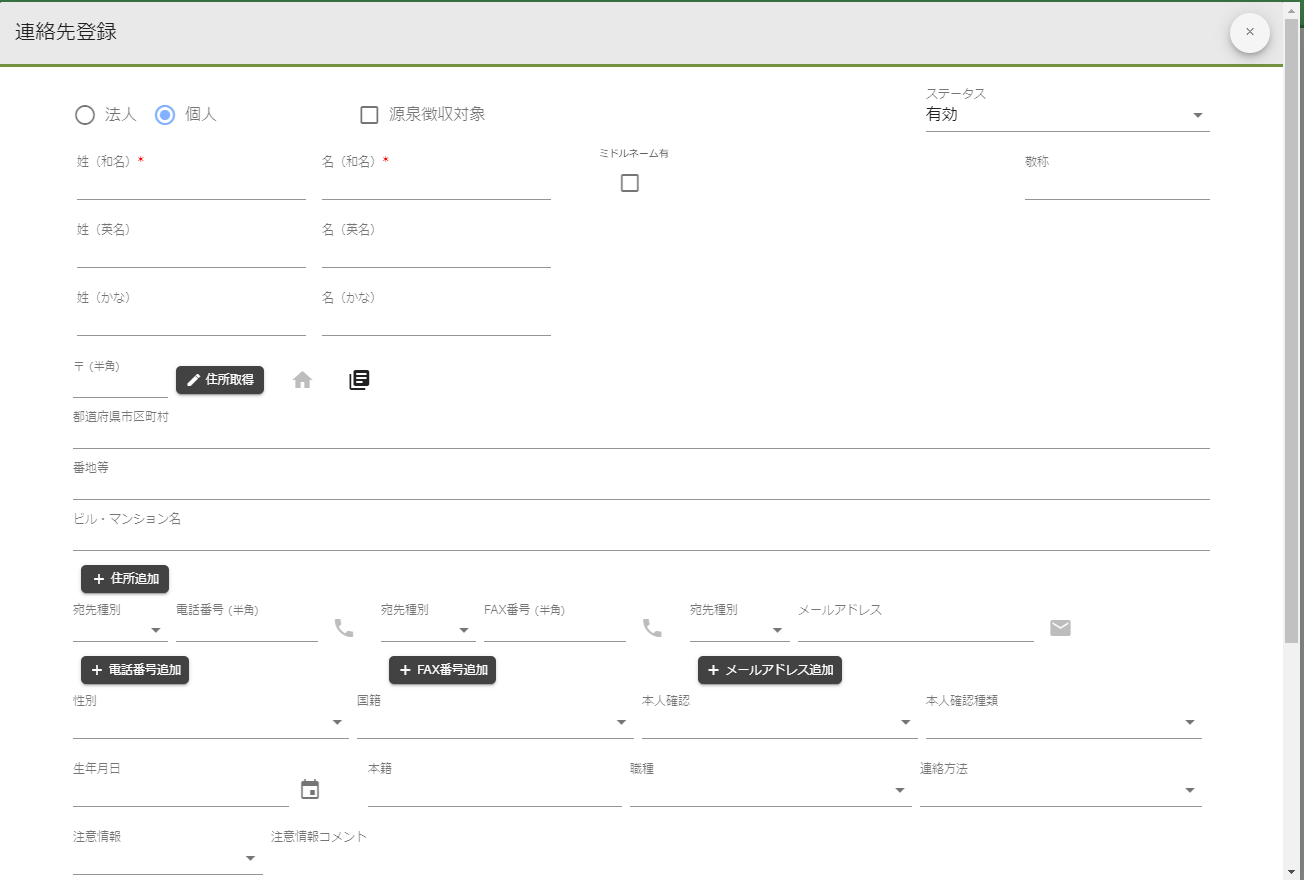1304x880 pixels.
Task: Click the address library list icon
Action: [x=359, y=380]
